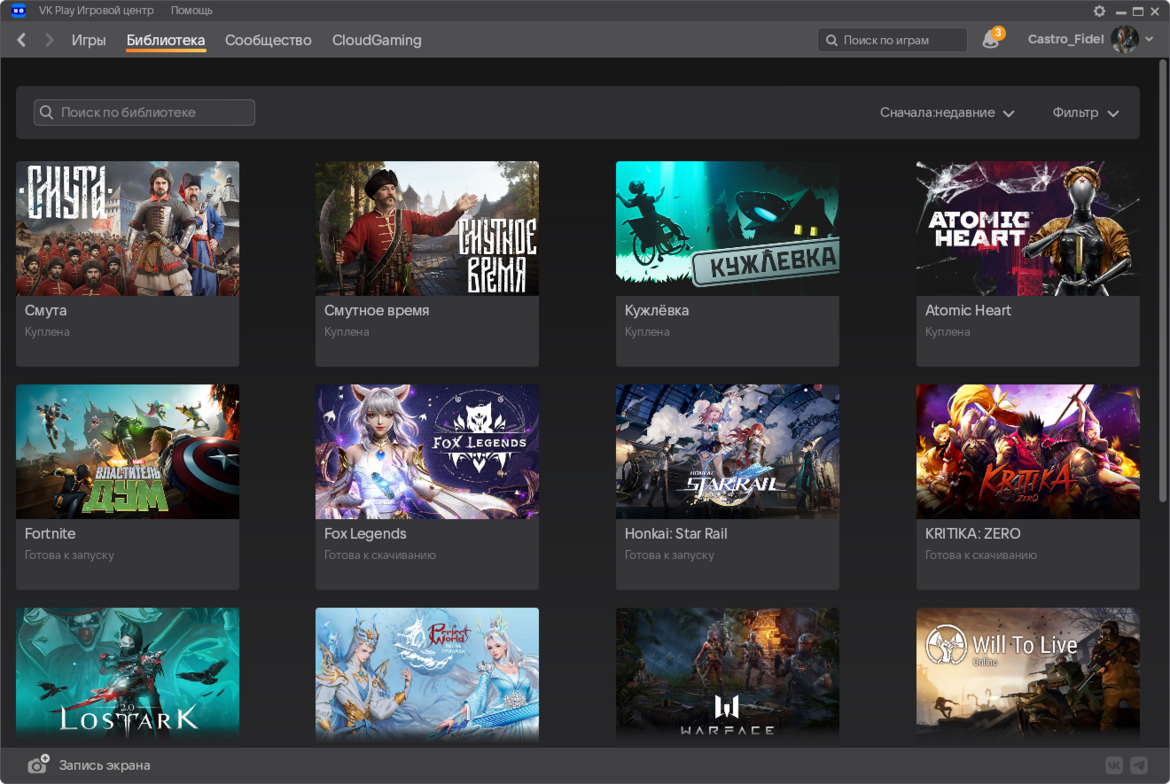Screen dimensions: 1170x784
Task: Click the Смутное время title text
Action: [377, 310]
